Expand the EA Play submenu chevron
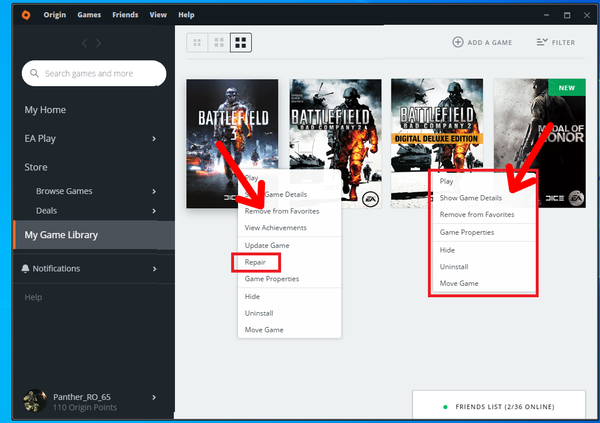Screen dimensions: 600x423 [154, 139]
